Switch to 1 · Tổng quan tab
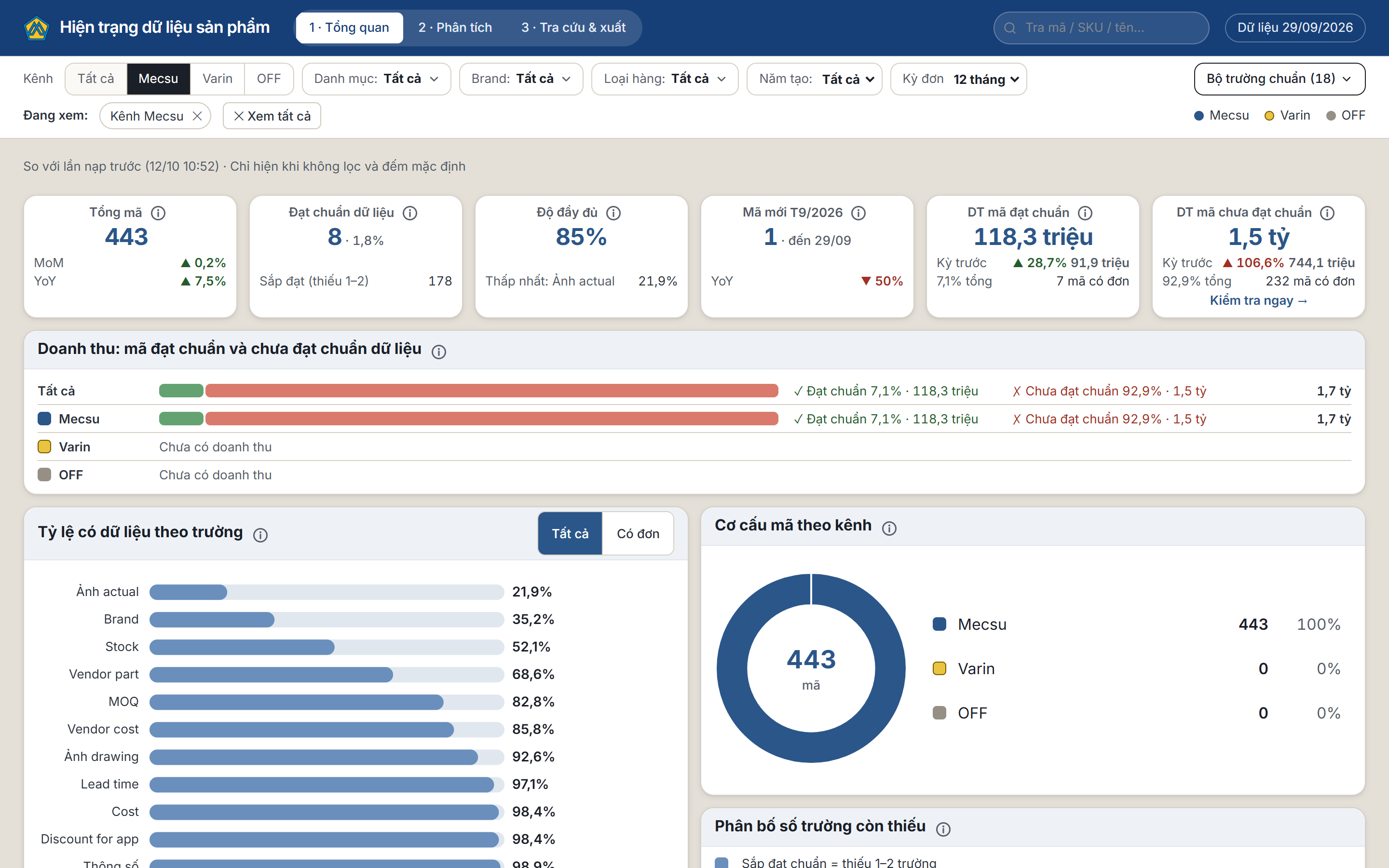The image size is (1389, 868). click(x=349, y=27)
